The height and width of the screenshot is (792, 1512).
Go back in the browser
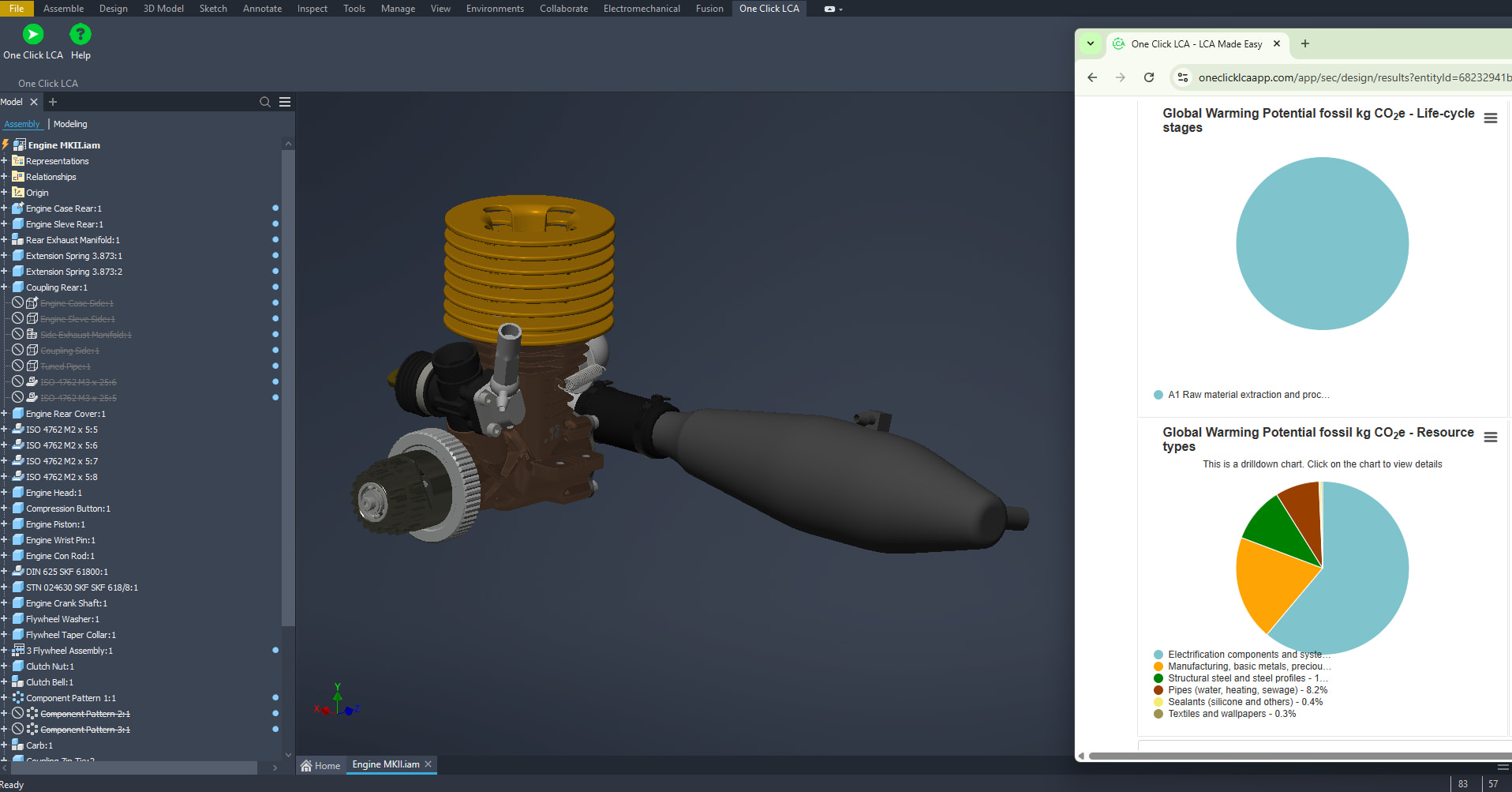[x=1092, y=77]
